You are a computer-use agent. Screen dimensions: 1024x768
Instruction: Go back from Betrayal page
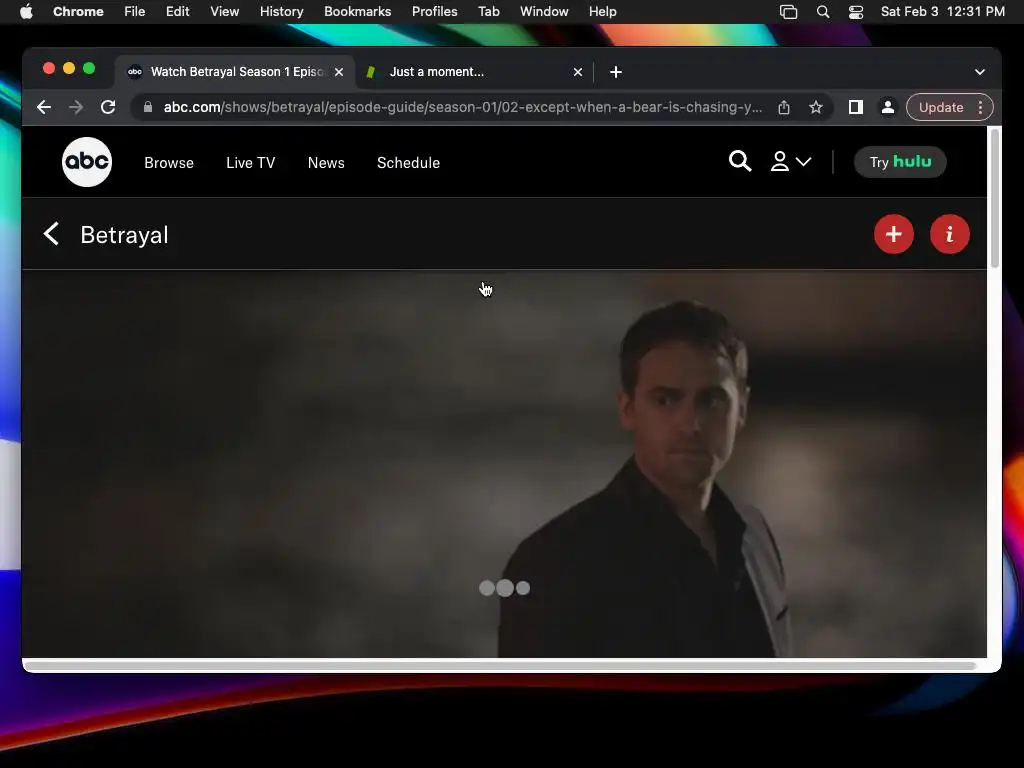tap(51, 234)
